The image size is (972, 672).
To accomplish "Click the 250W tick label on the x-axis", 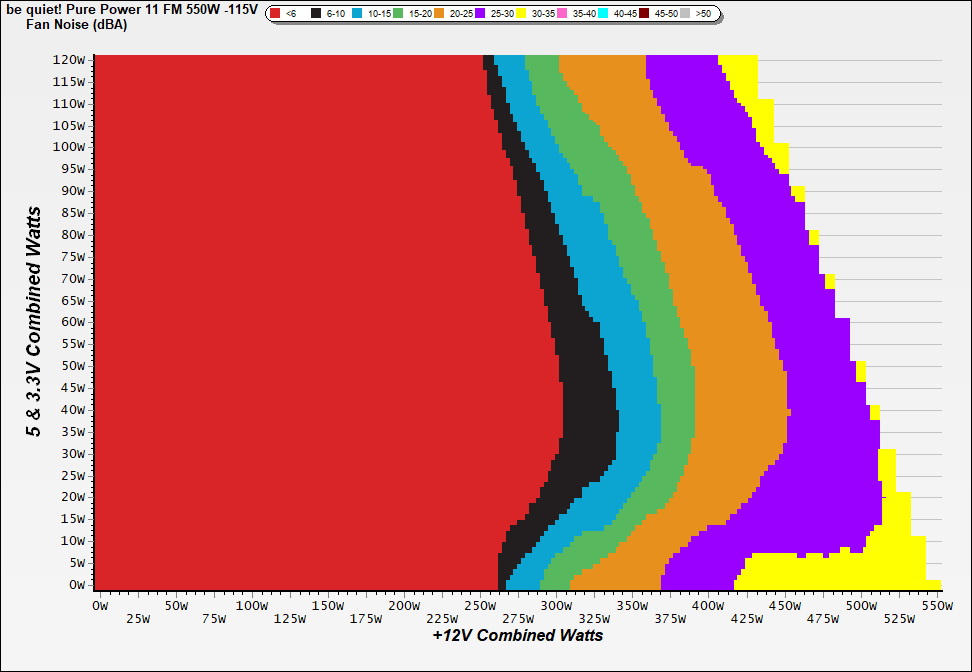I will point(481,606).
